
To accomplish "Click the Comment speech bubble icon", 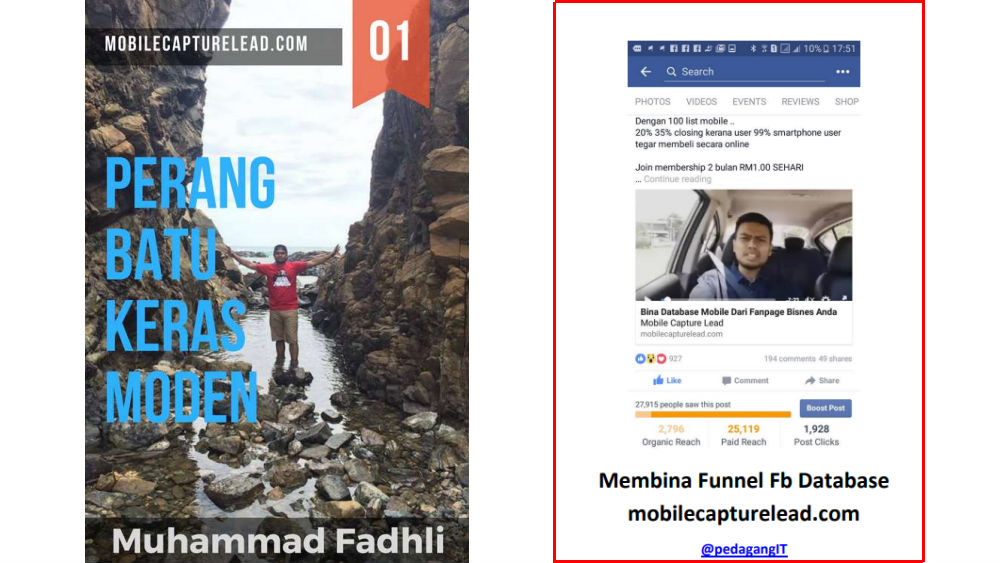I will pyautogui.click(x=726, y=381).
